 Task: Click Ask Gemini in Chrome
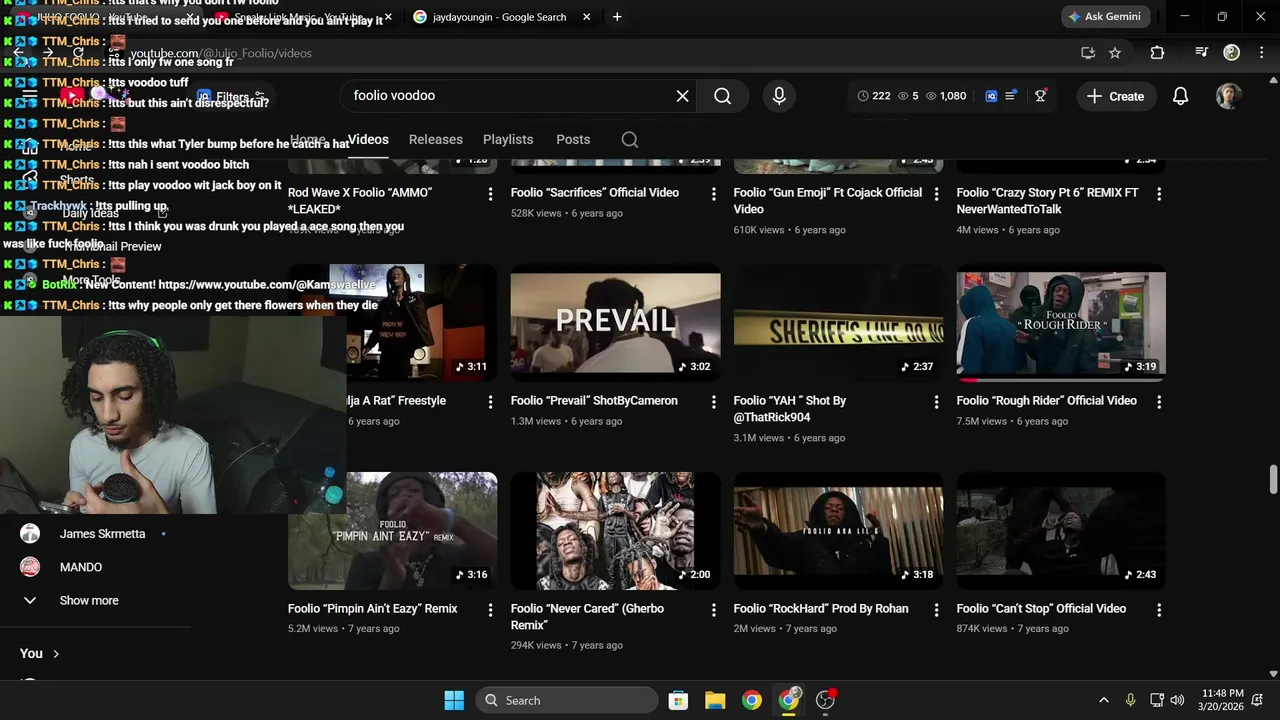1105,17
